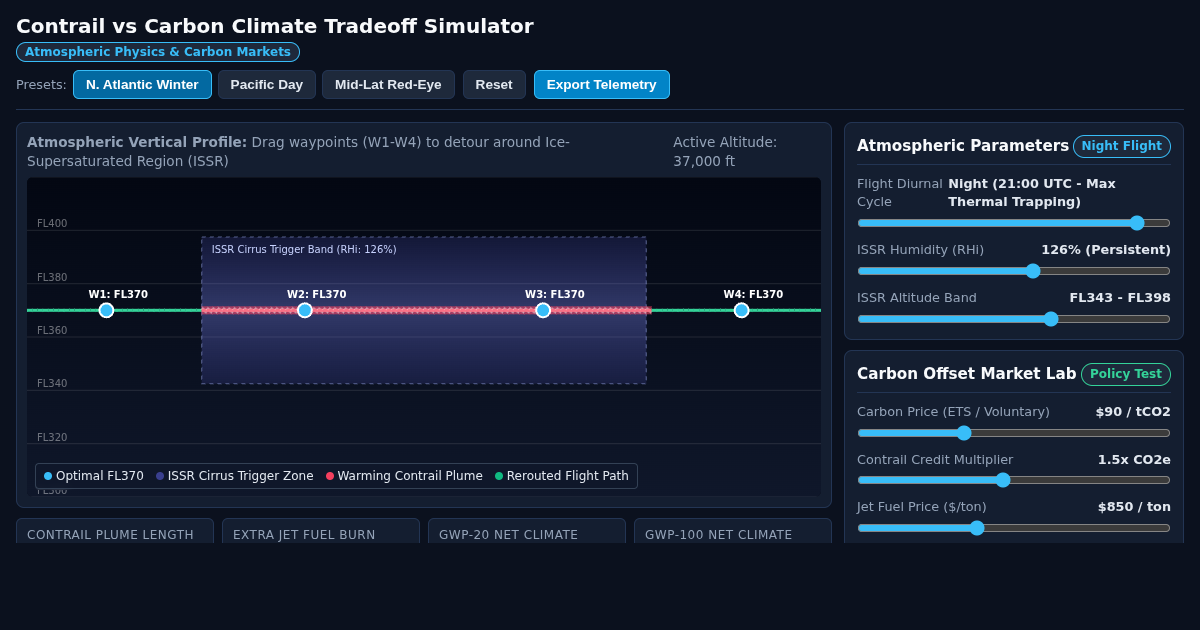The width and height of the screenshot is (1200, 630).
Task: Open the Extra Jet Fuel Burn card
Action: click(x=321, y=531)
